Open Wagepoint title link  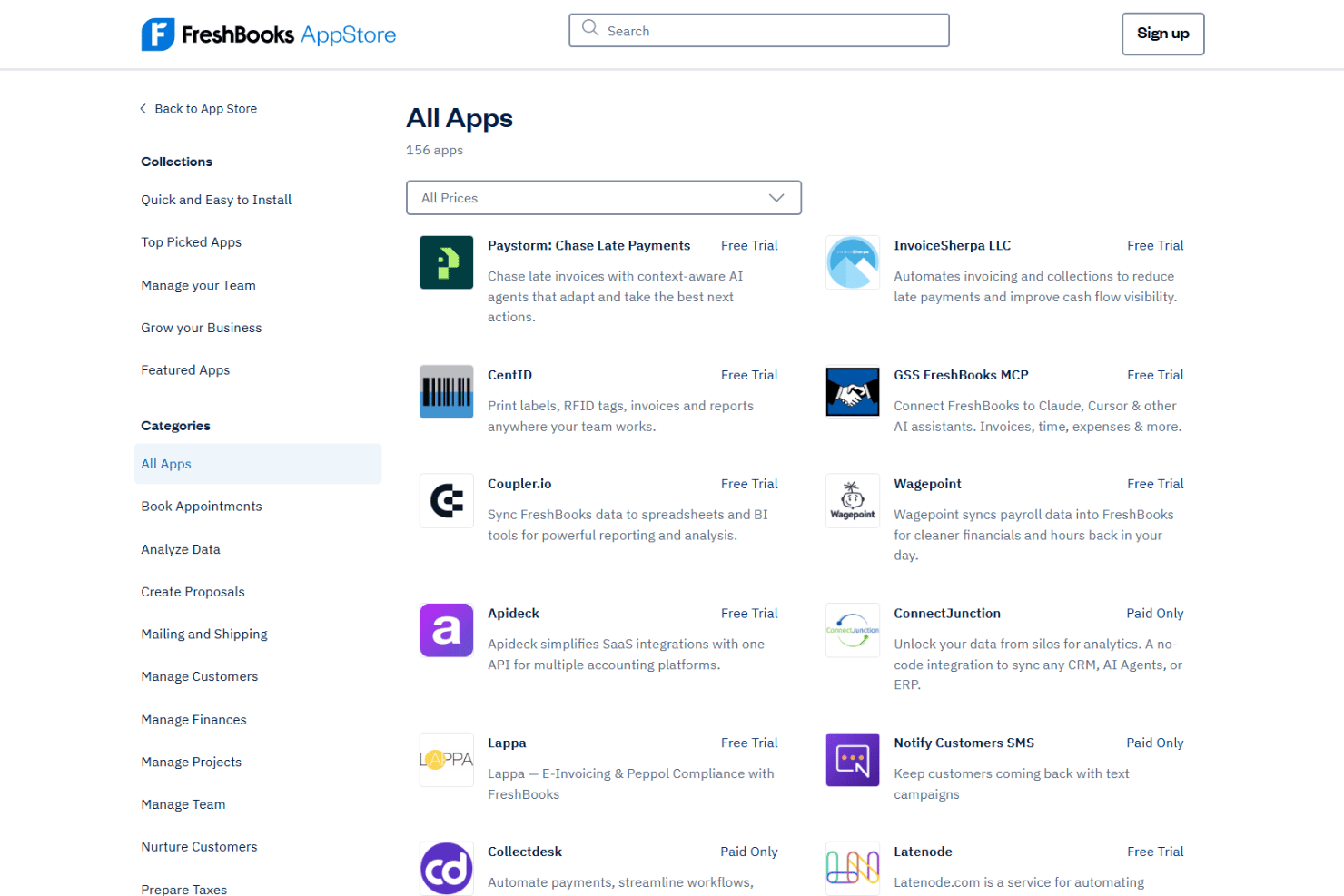click(x=928, y=484)
